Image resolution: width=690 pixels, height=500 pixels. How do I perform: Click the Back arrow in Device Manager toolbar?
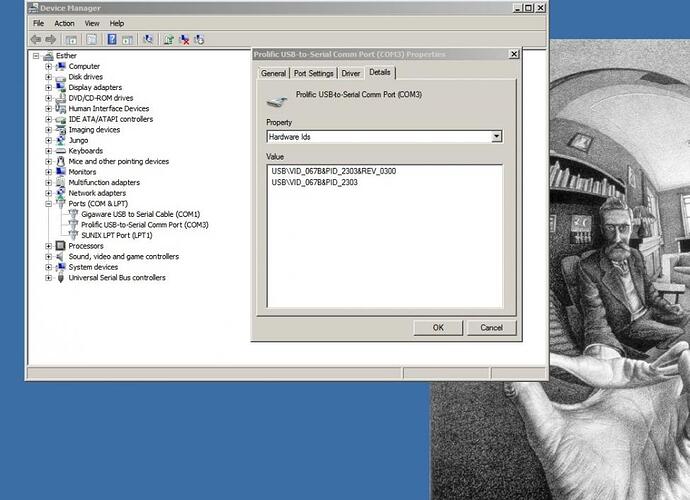coord(36,40)
